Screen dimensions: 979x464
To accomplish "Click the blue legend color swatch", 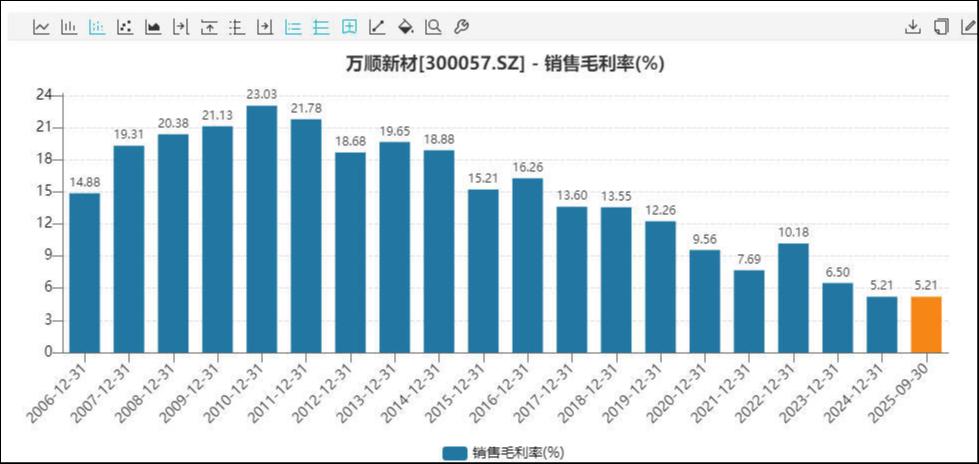I will click(x=455, y=453).
